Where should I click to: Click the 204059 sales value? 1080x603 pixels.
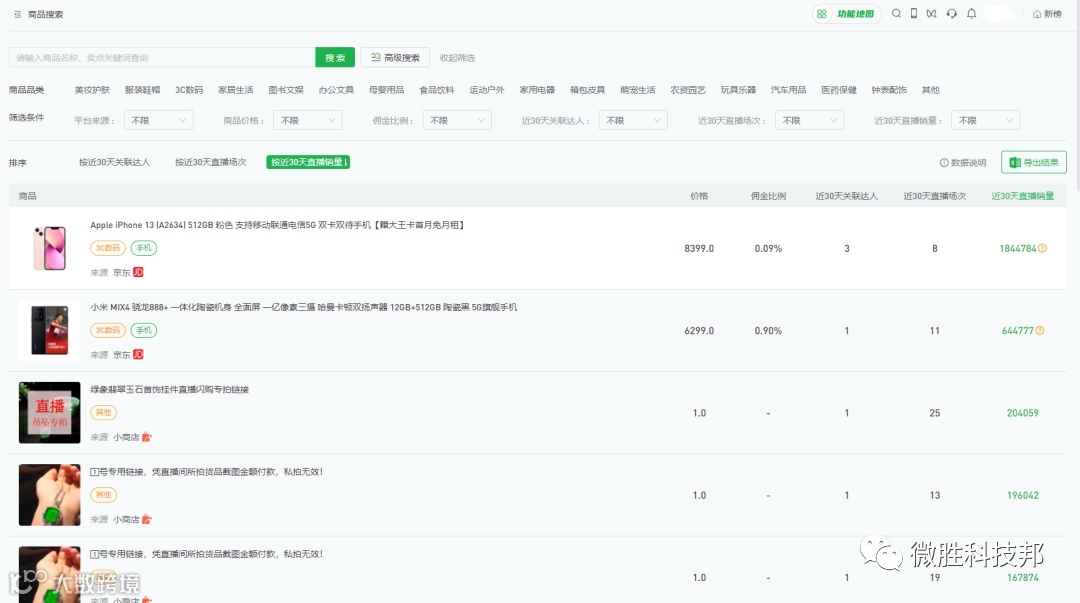(x=1023, y=413)
